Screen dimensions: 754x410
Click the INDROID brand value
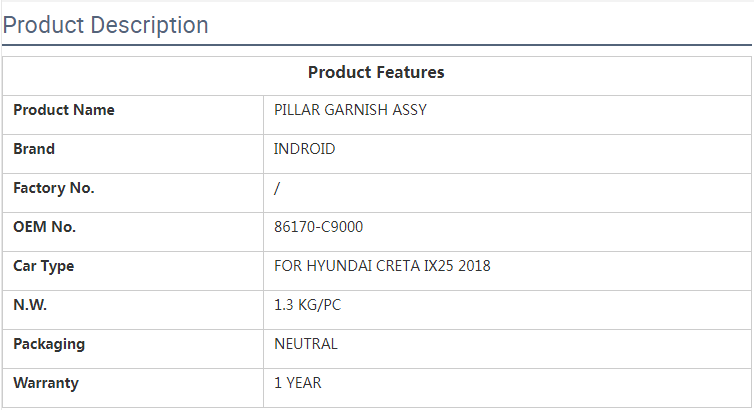click(305, 149)
